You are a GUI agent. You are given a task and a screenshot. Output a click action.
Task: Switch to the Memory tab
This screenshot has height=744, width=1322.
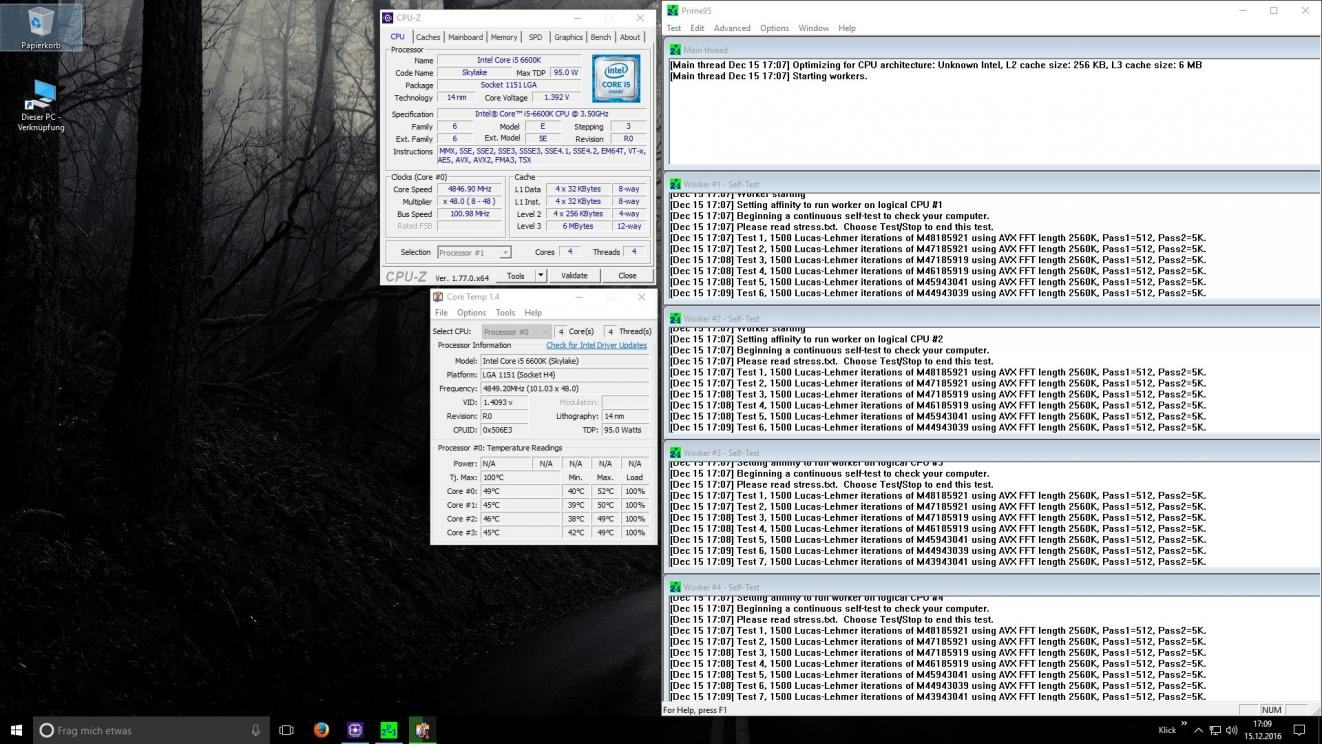pyautogui.click(x=504, y=37)
